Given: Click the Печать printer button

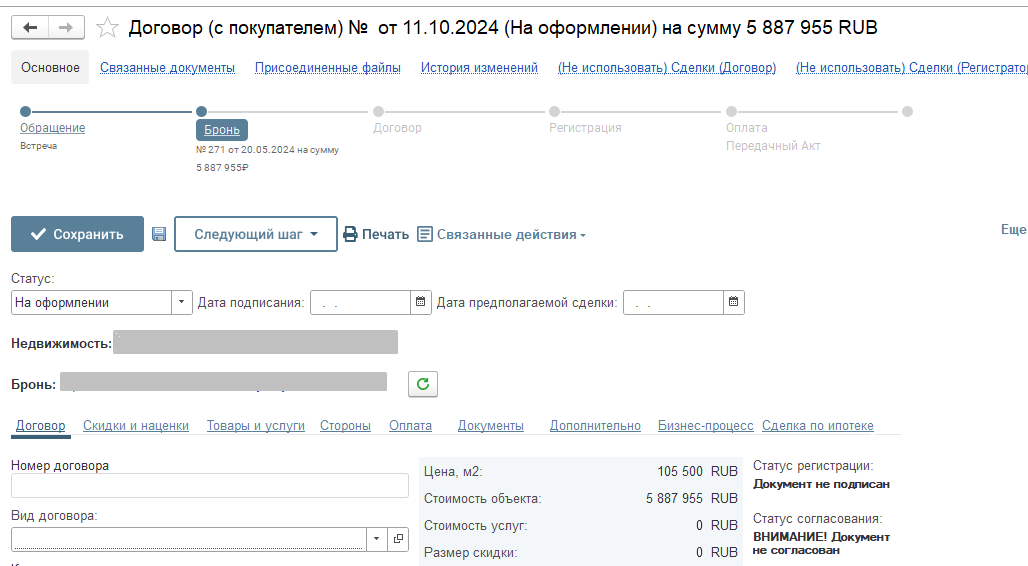Looking at the screenshot, I should 376,234.
